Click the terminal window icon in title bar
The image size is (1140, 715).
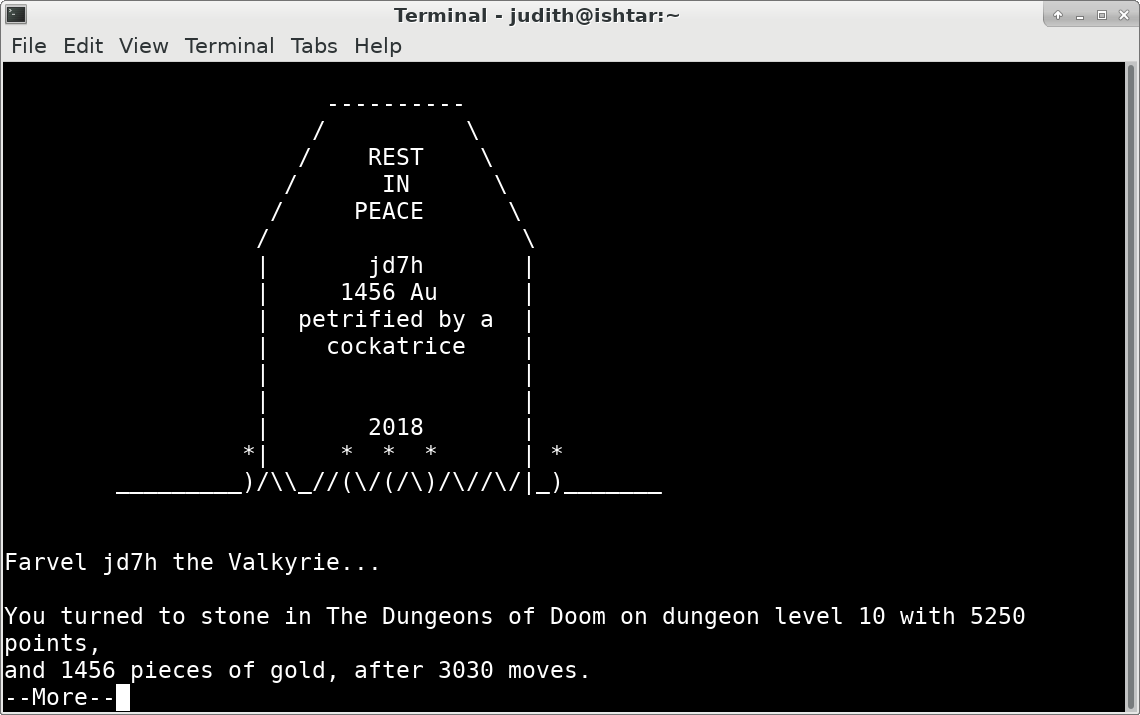pos(16,14)
